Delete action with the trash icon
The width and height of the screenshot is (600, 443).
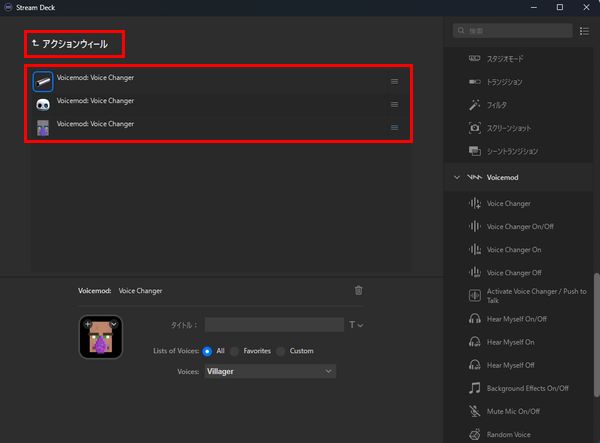coord(359,291)
